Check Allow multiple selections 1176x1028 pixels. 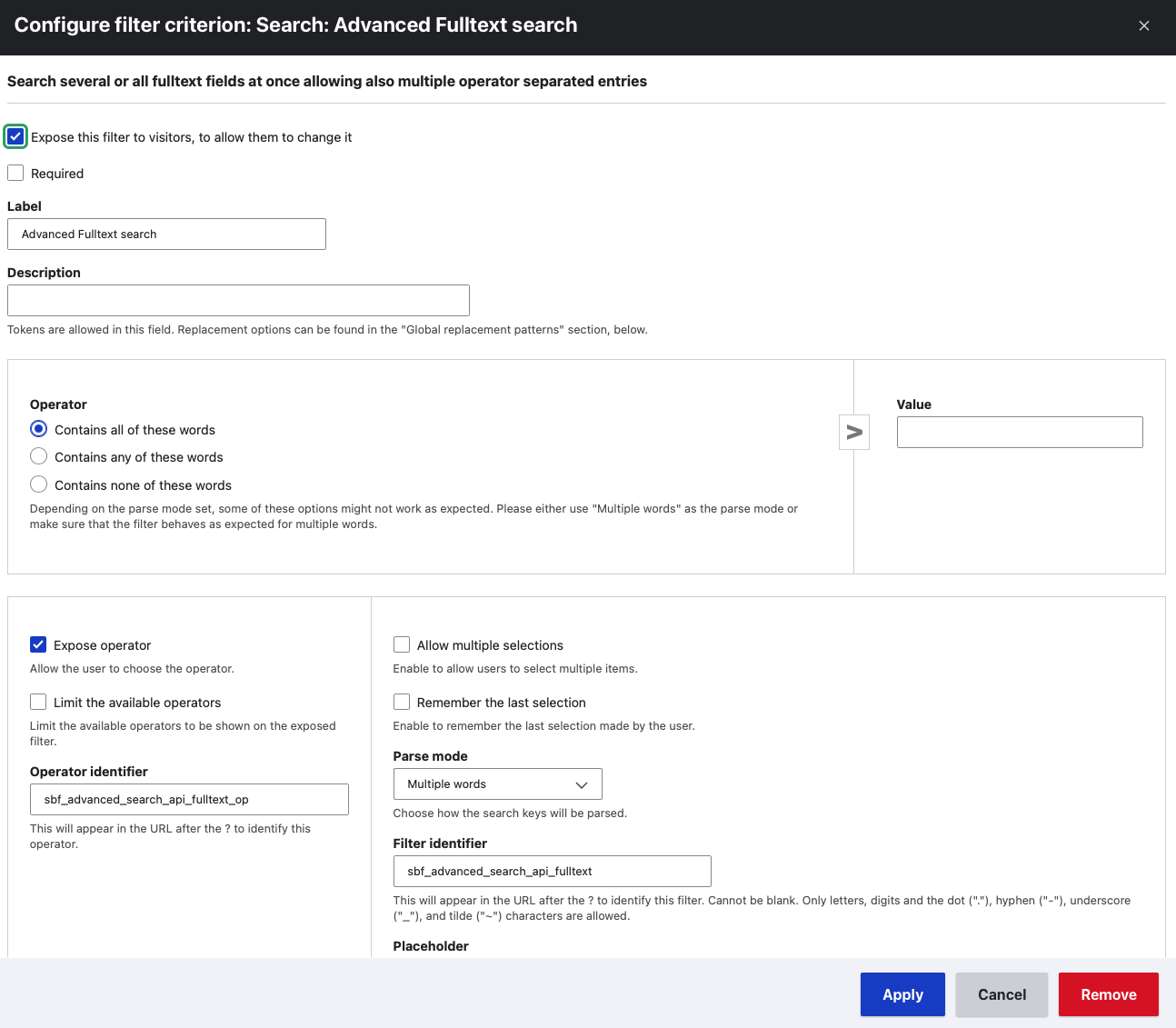(x=402, y=644)
